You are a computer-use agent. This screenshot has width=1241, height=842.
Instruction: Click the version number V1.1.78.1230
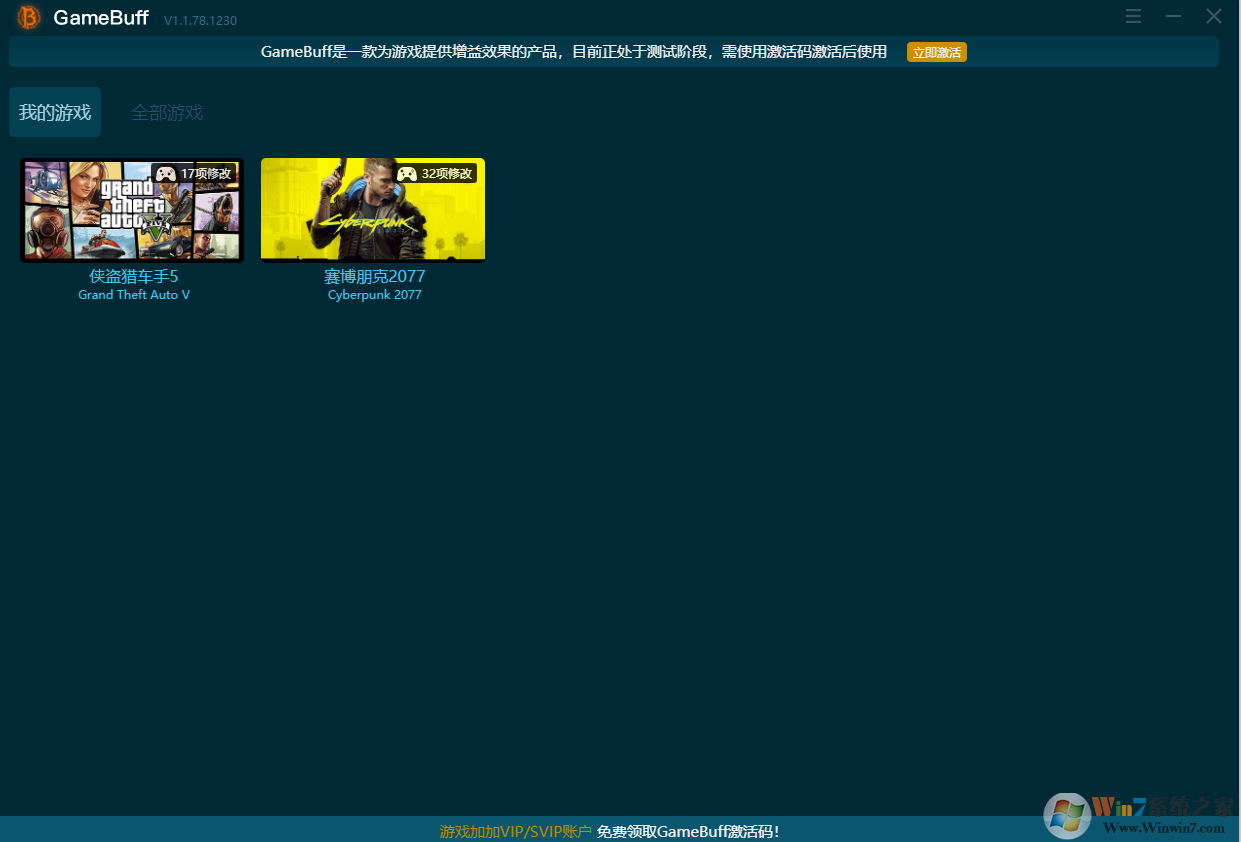[x=200, y=21]
